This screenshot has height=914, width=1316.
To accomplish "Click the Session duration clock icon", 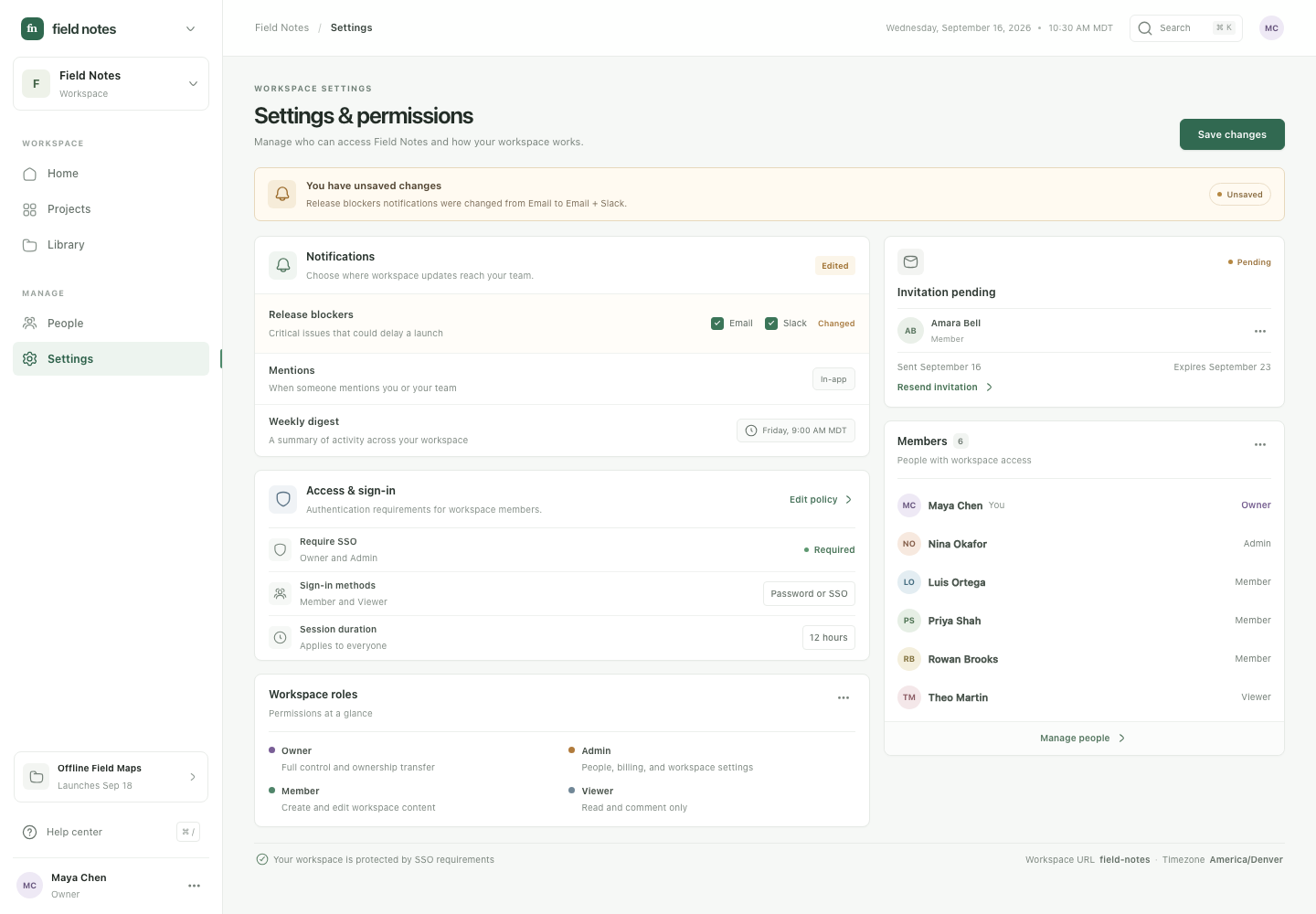I will coord(281,638).
